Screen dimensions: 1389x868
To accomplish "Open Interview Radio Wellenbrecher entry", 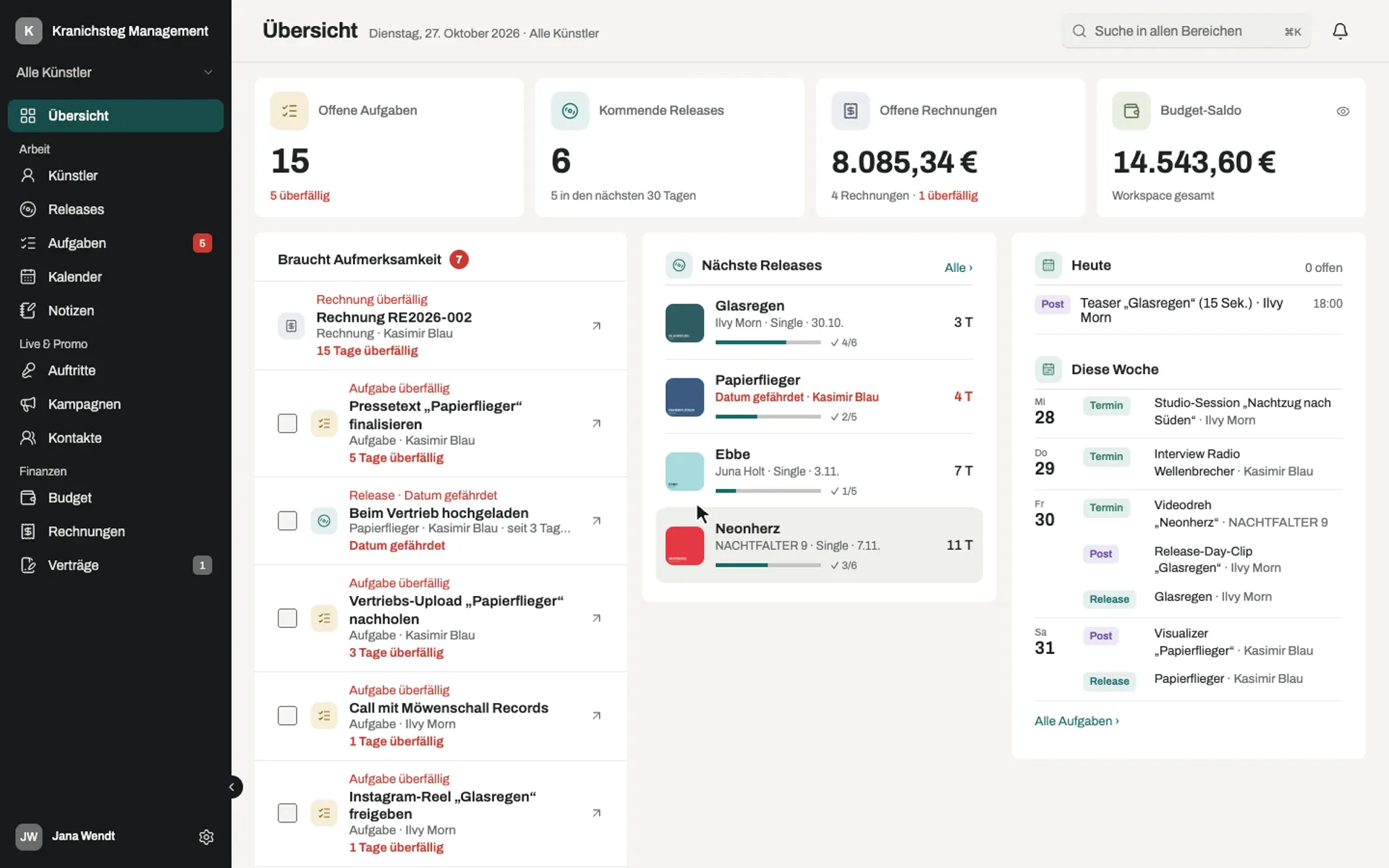I will coord(1189,463).
